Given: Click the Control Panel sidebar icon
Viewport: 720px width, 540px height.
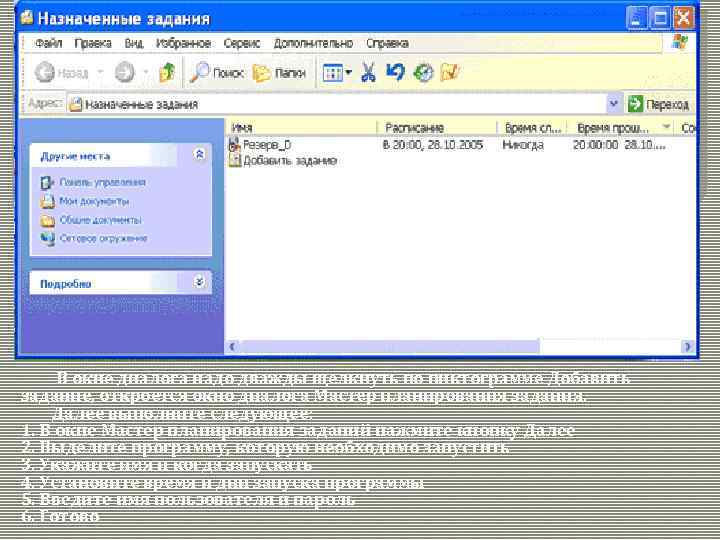Looking at the screenshot, I should (47, 183).
